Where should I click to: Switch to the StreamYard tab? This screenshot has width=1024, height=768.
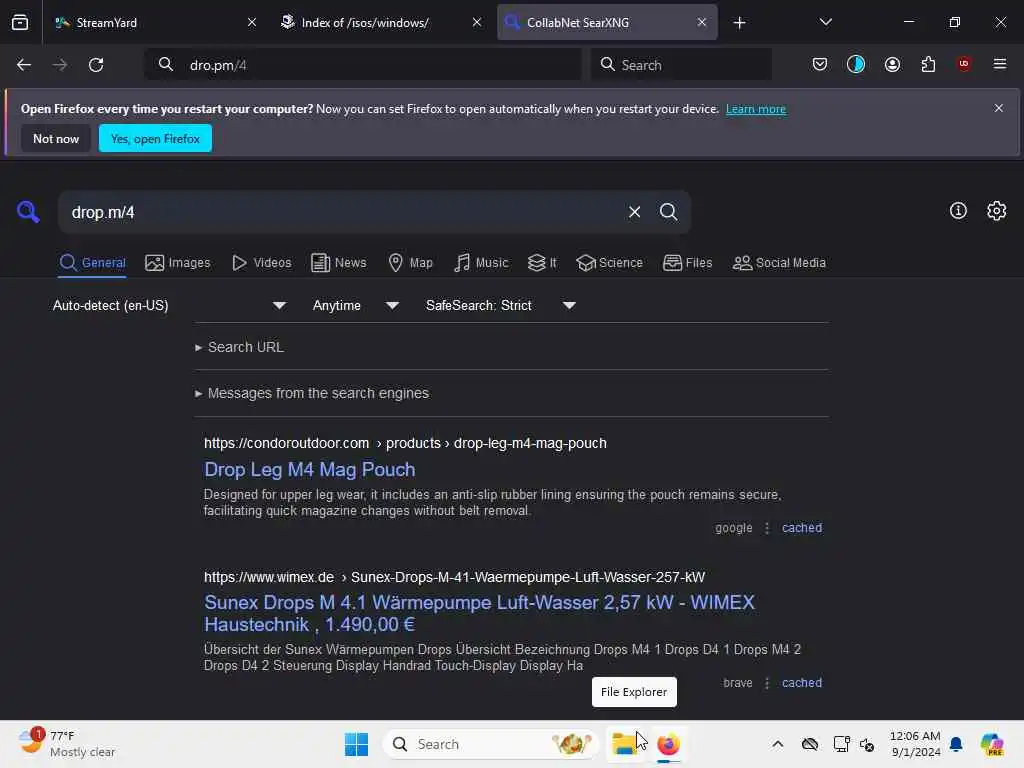153,22
